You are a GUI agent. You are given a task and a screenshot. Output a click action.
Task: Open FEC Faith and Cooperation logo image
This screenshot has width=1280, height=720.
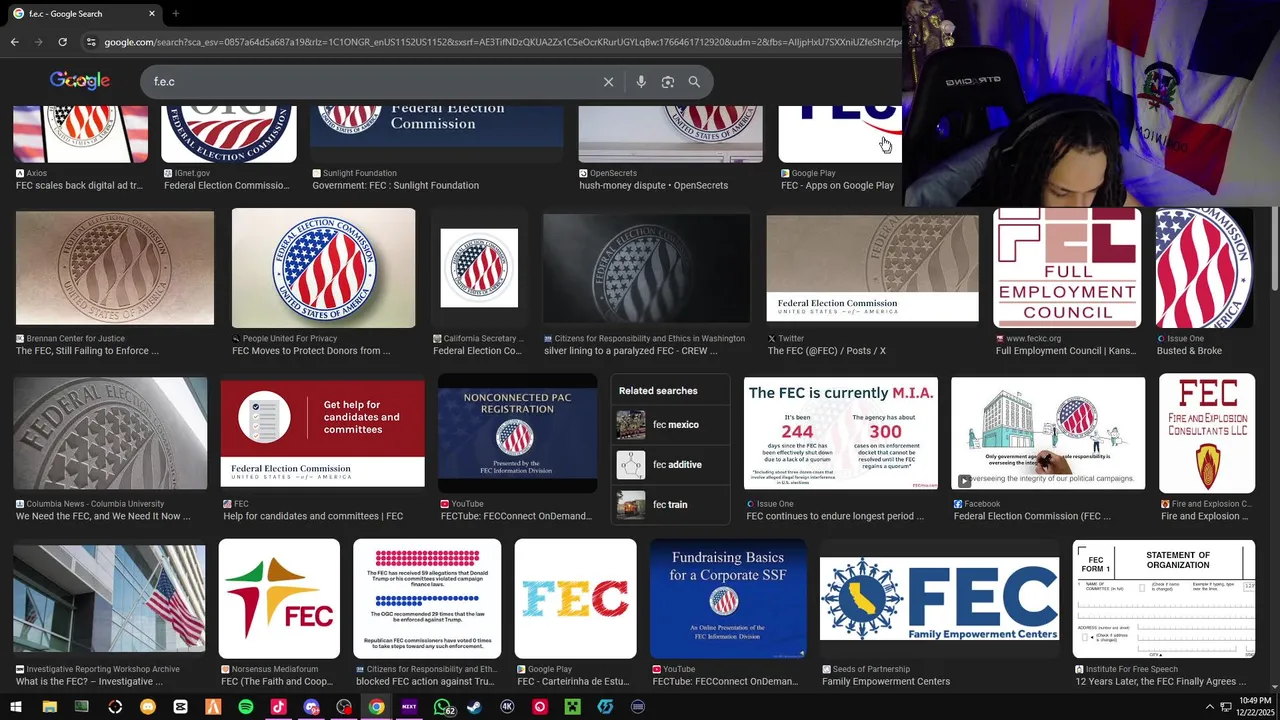click(279, 598)
